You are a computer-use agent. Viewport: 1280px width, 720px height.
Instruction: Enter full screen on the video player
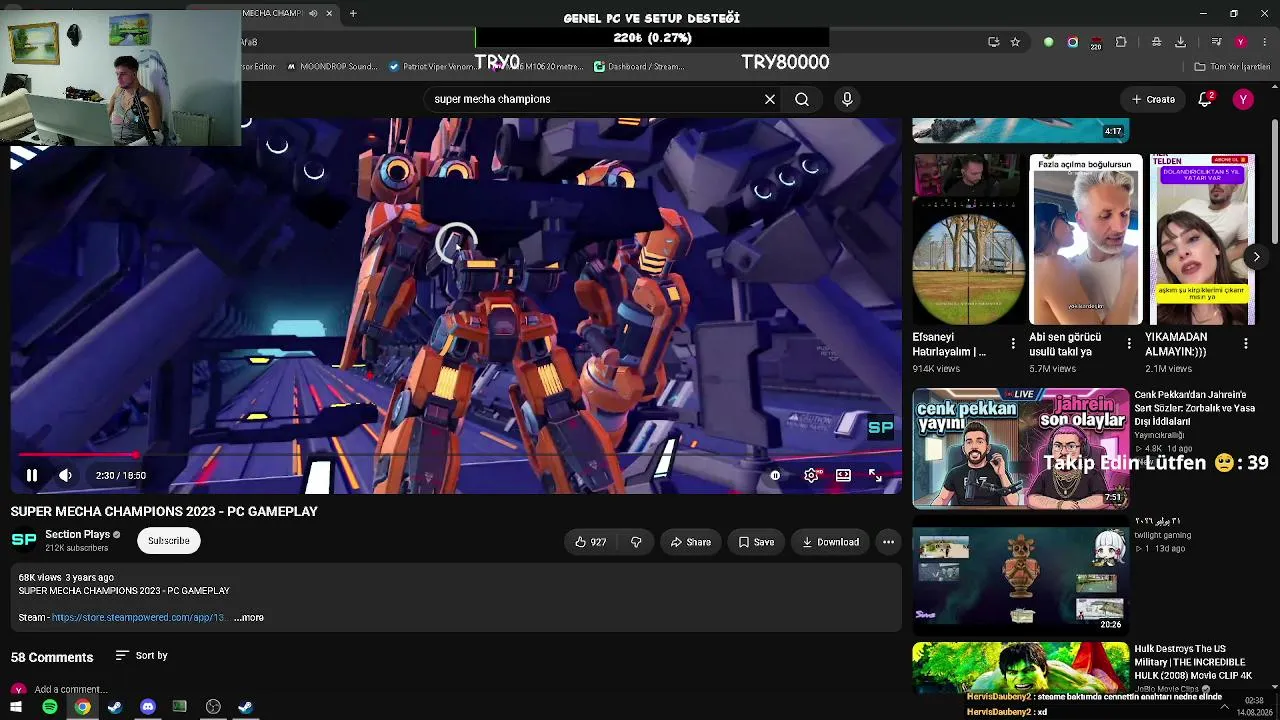pos(875,476)
